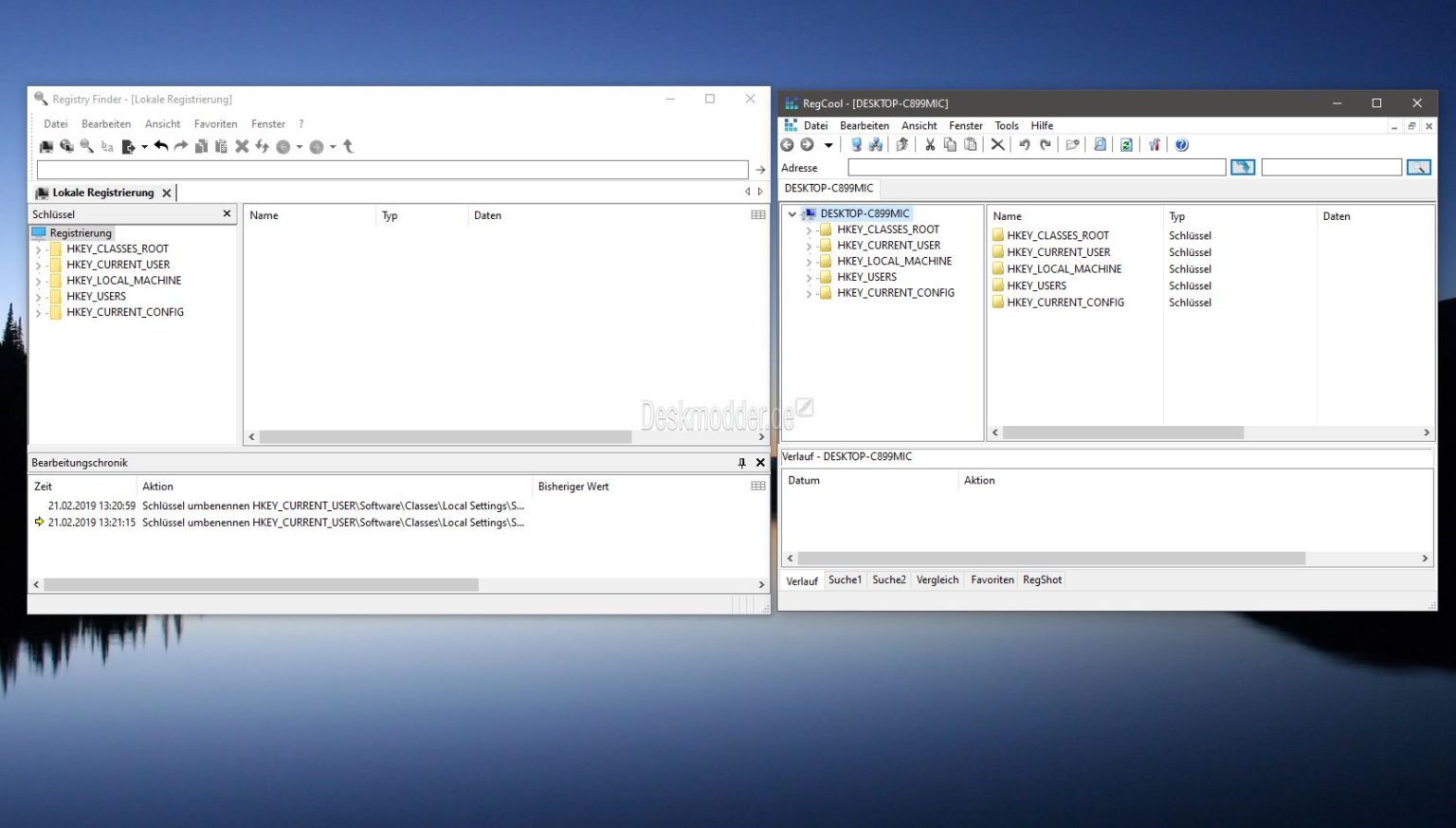Viewport: 1456px width, 828px height.
Task: Click the refresh icon in Registry Finder toolbar
Action: click(262, 146)
